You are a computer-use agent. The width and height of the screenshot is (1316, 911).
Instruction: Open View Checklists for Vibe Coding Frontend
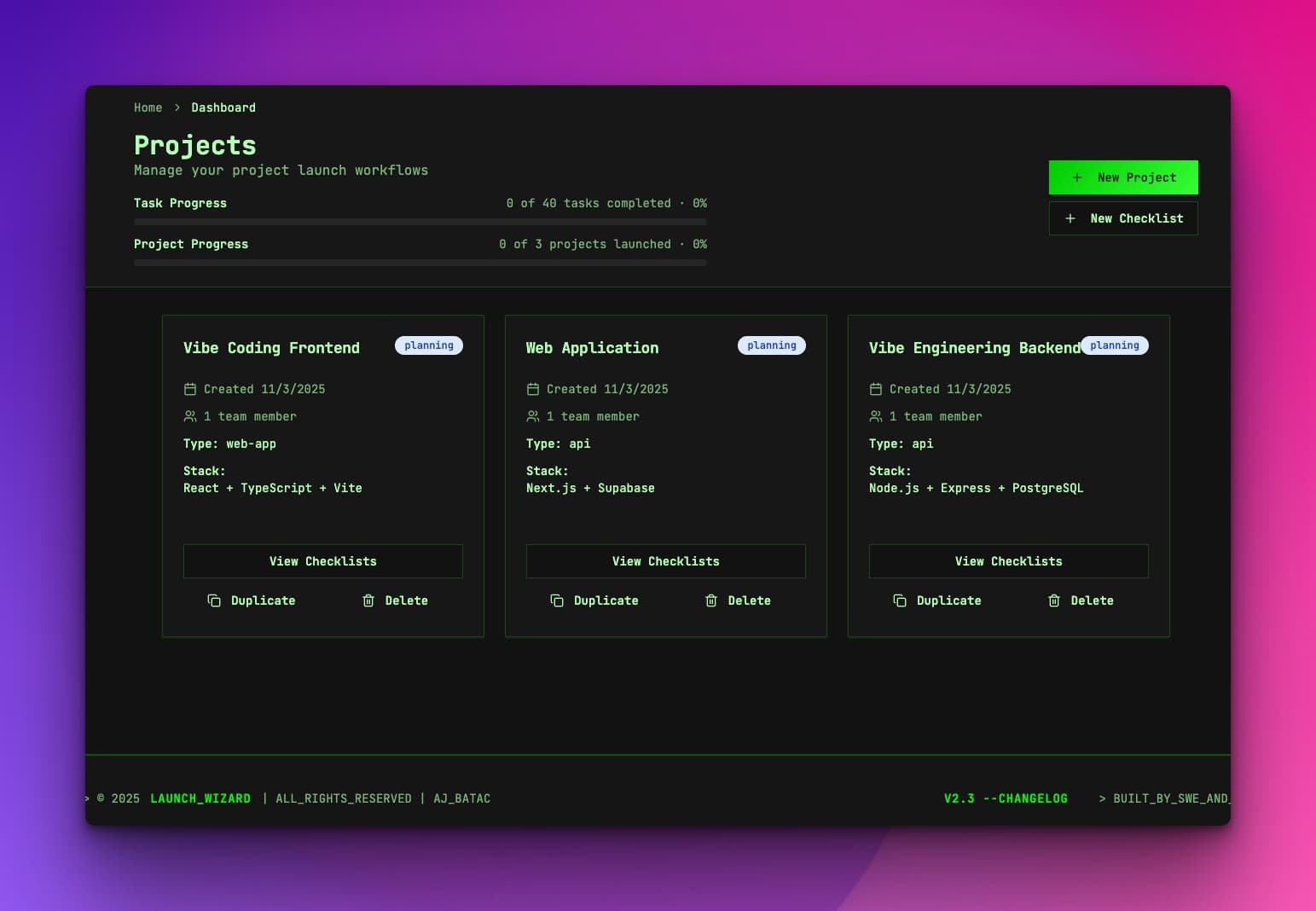(x=322, y=561)
